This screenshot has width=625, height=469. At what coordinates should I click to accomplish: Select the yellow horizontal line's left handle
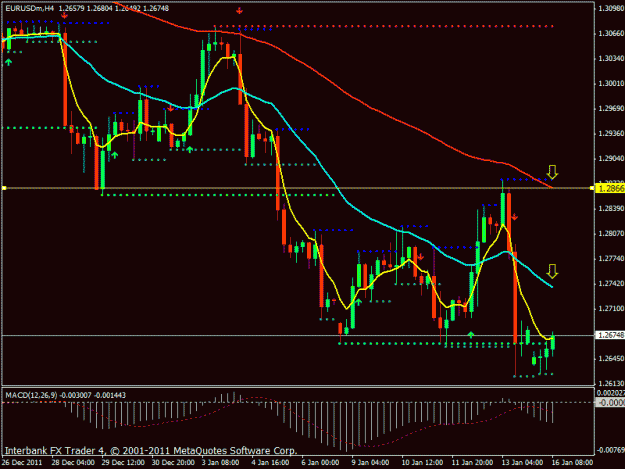4,188
